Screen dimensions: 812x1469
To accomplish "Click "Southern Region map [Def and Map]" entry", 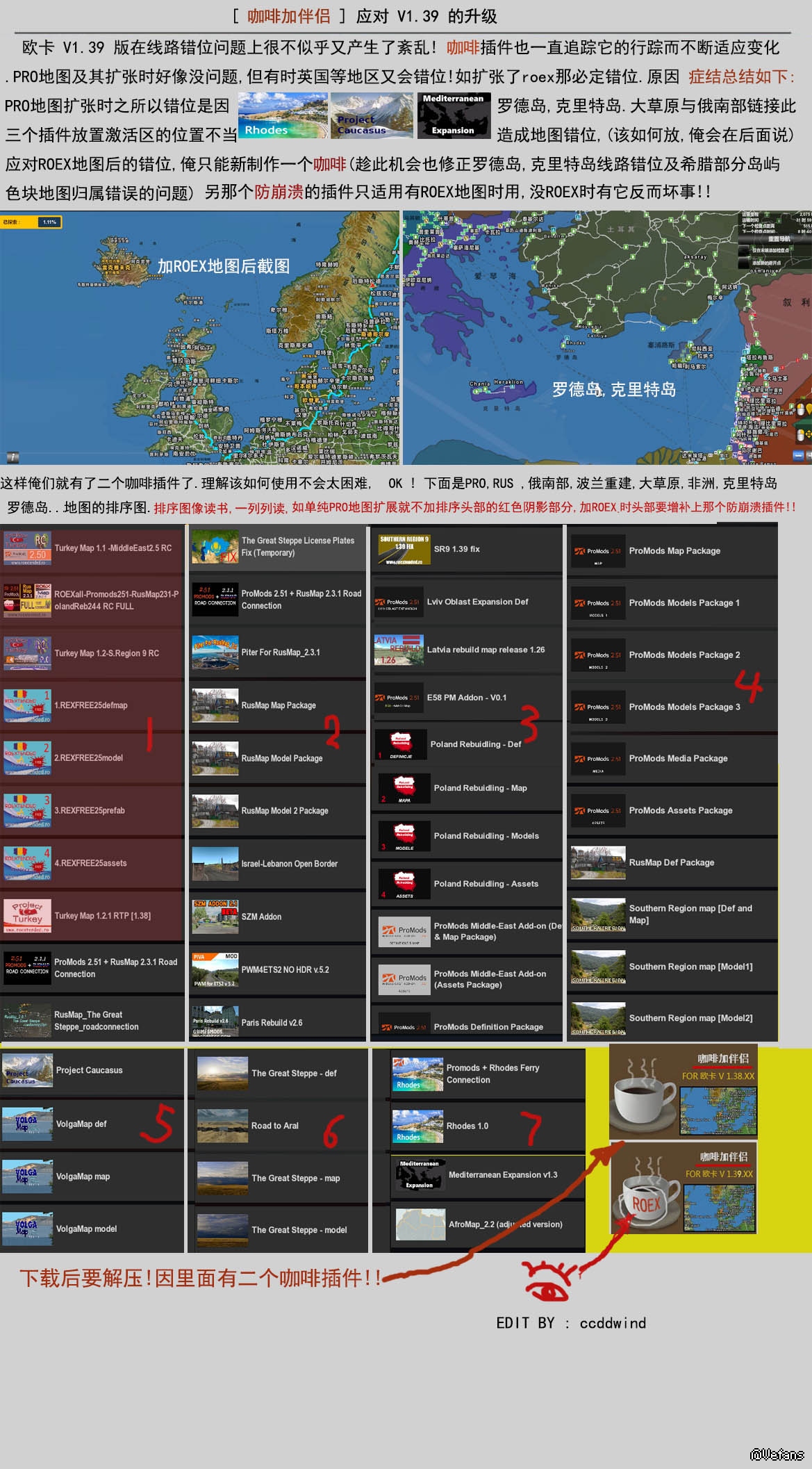I will point(672,914).
